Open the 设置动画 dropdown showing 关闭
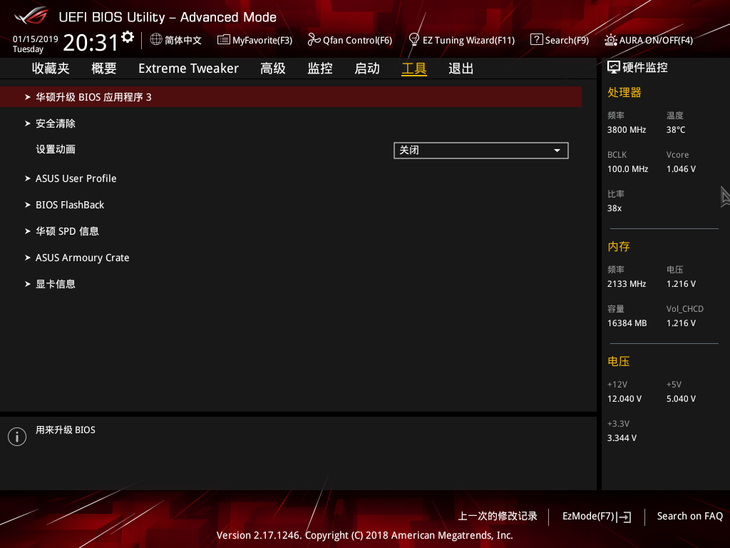This screenshot has width=730, height=548. coord(481,150)
